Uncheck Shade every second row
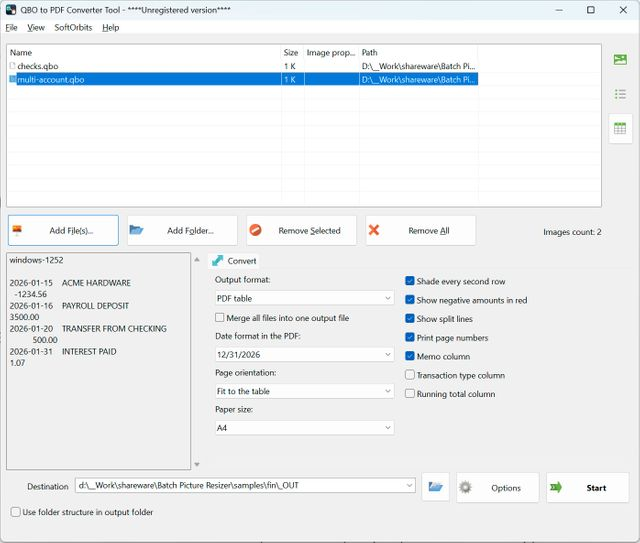 click(410, 281)
